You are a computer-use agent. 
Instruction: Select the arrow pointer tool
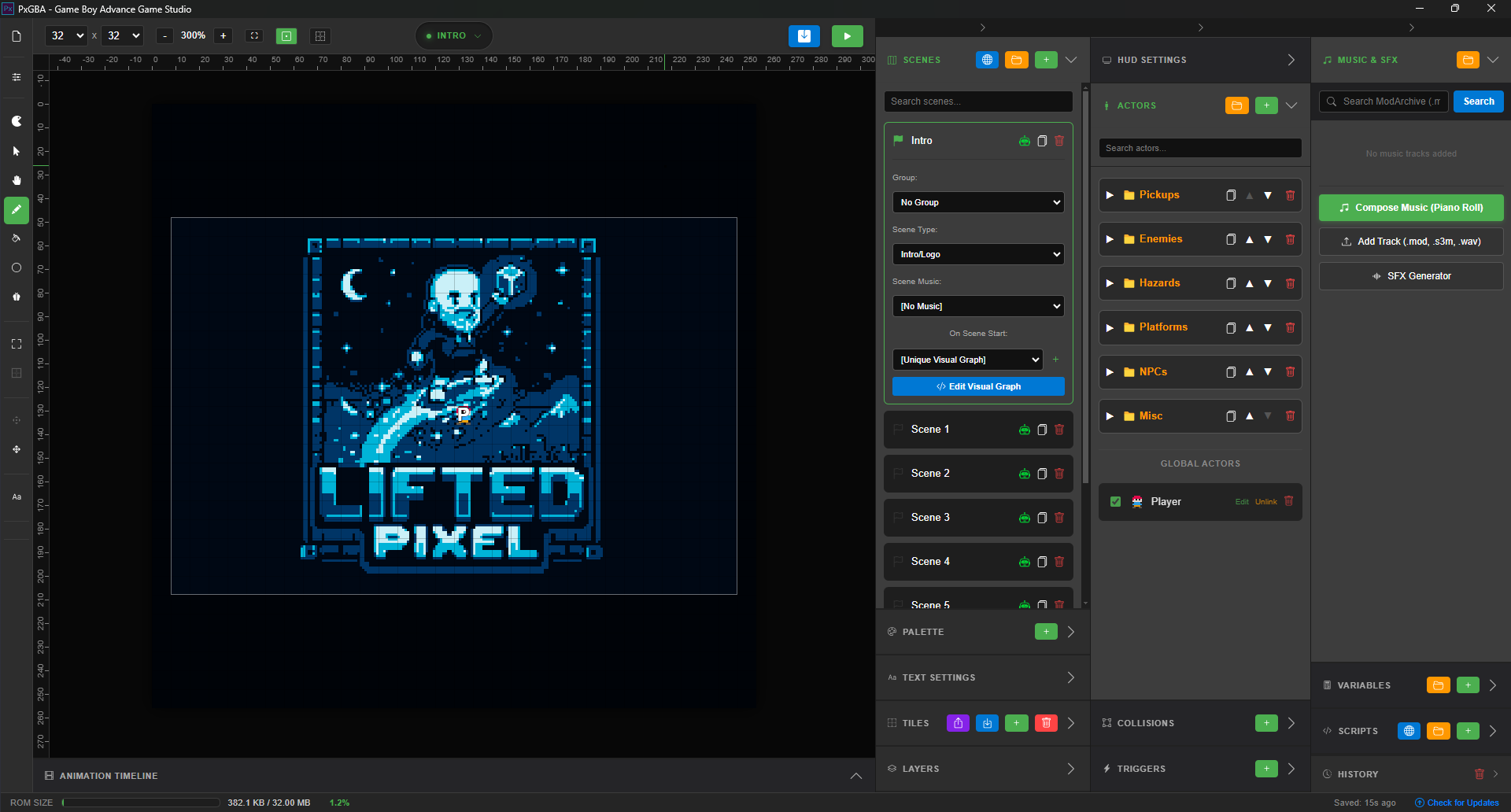point(17,151)
